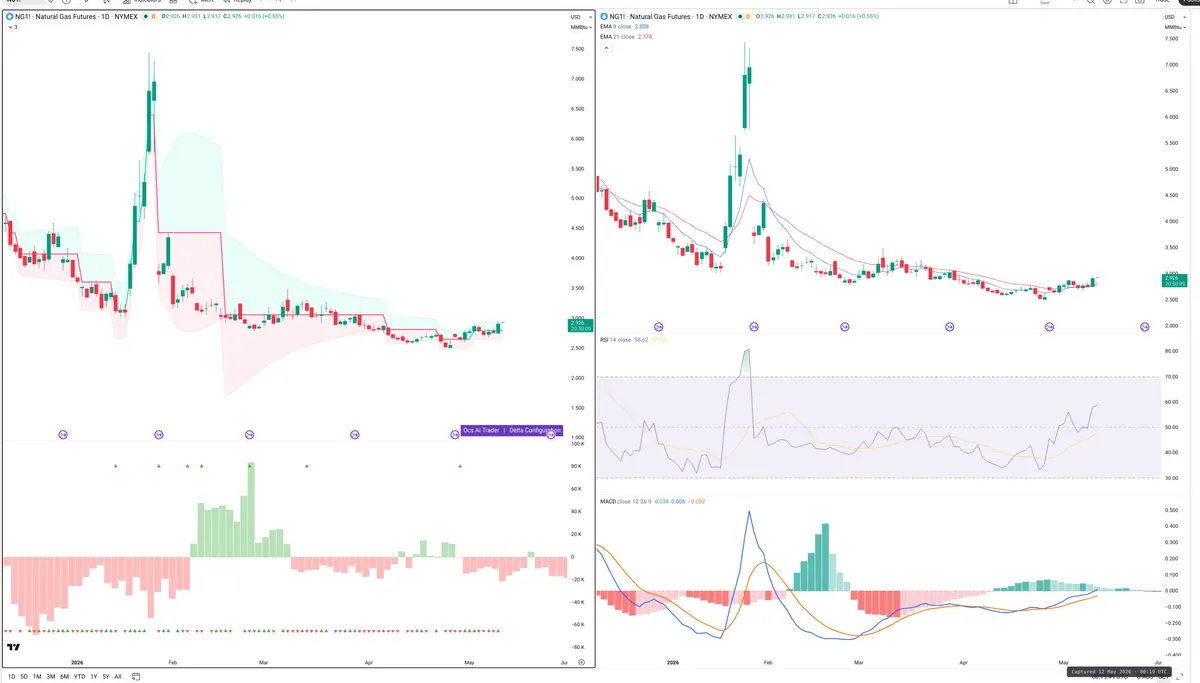Click the rightmost contract marker in left chart
The height and width of the screenshot is (683, 1200).
pos(552,433)
